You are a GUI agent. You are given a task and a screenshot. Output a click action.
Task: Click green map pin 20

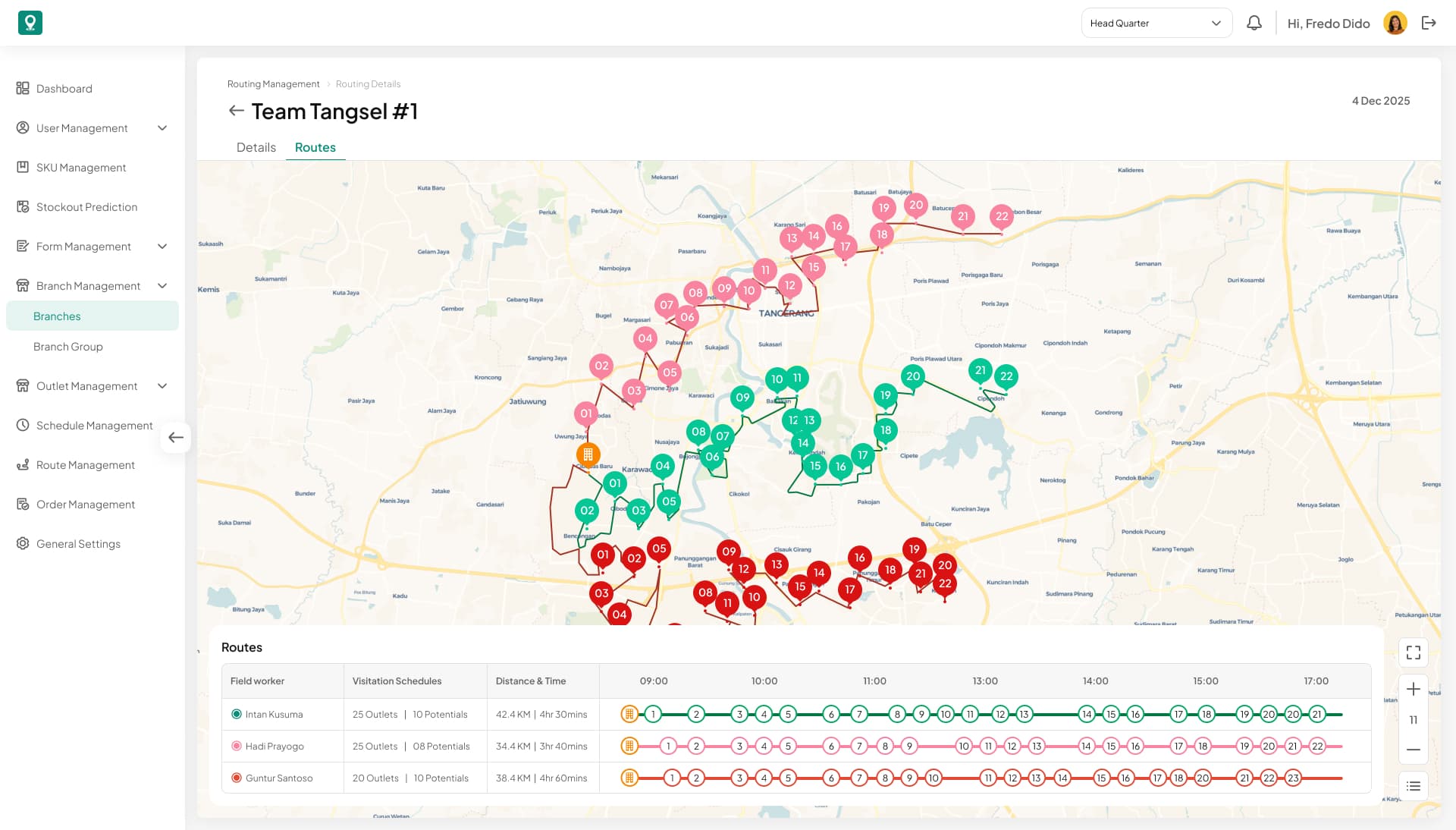[x=913, y=376]
